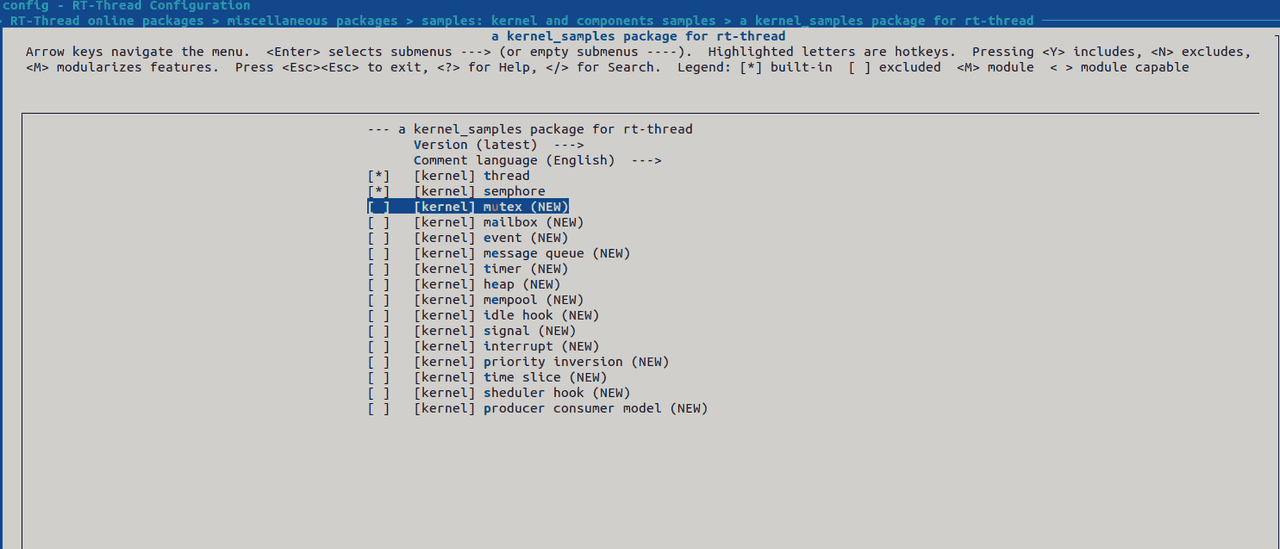Disable the semphore sample checkbox
The width and height of the screenshot is (1280, 549).
[x=378, y=191]
